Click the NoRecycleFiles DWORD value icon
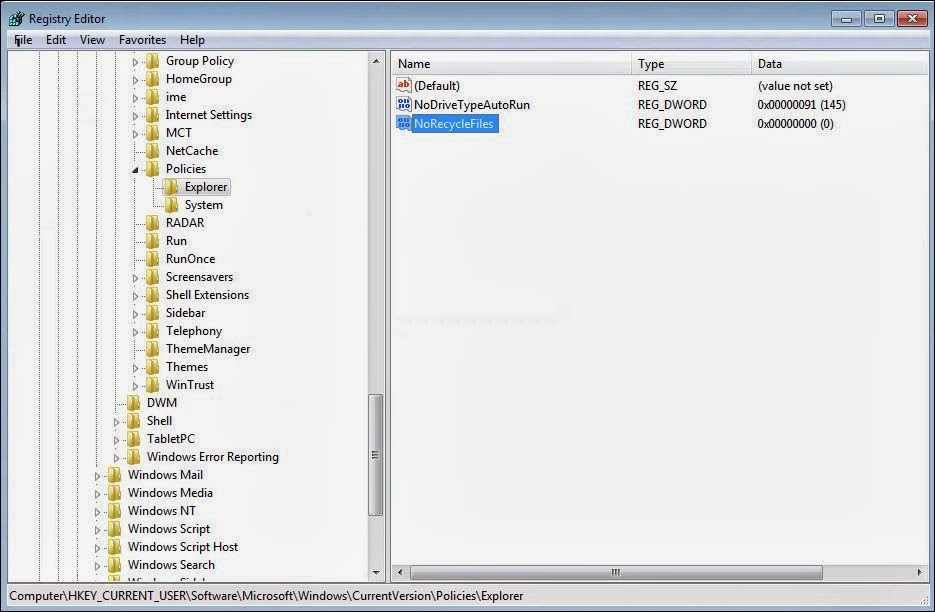This screenshot has width=935, height=612. tap(404, 123)
